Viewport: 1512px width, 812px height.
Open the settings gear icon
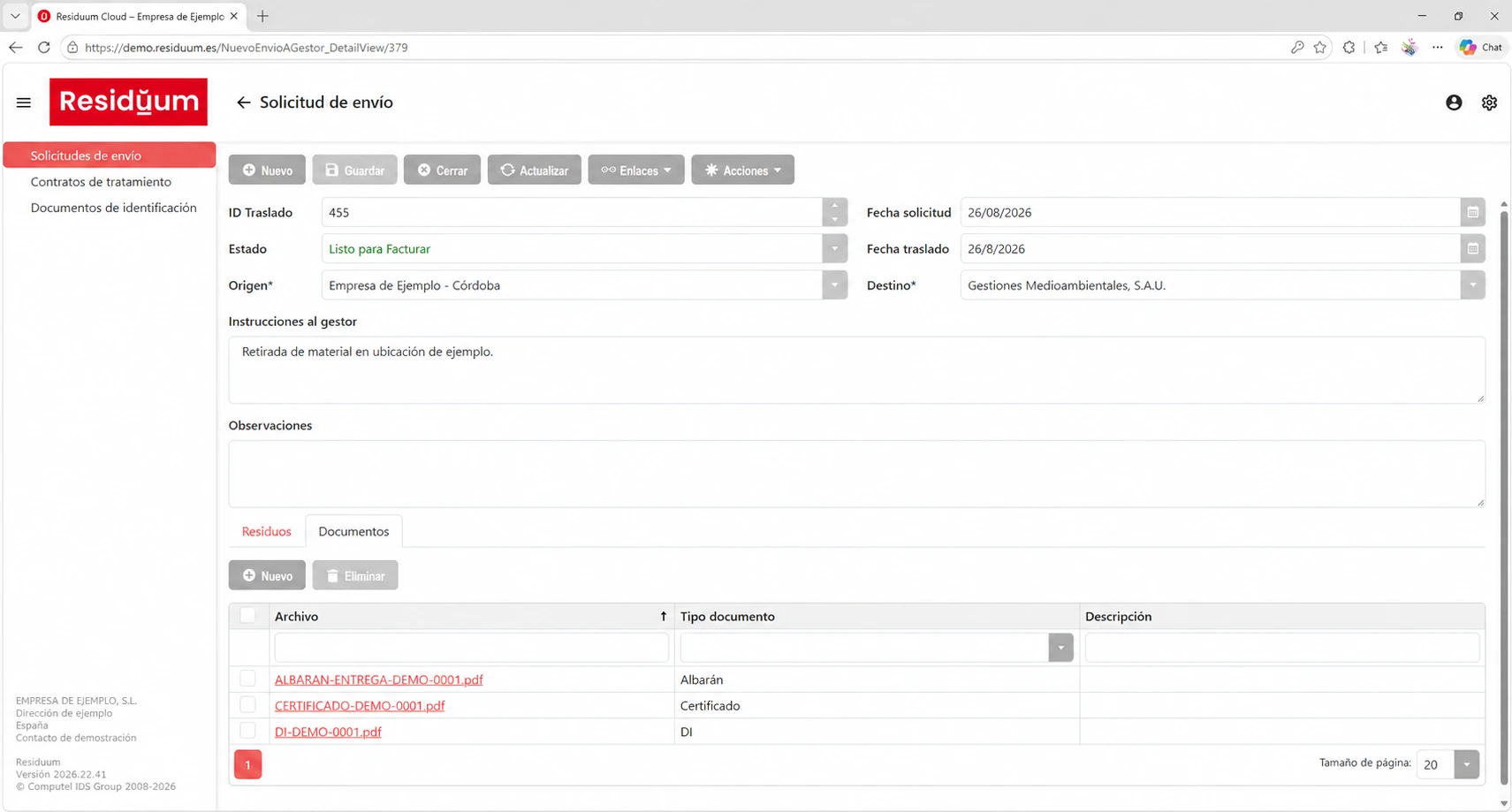point(1489,102)
